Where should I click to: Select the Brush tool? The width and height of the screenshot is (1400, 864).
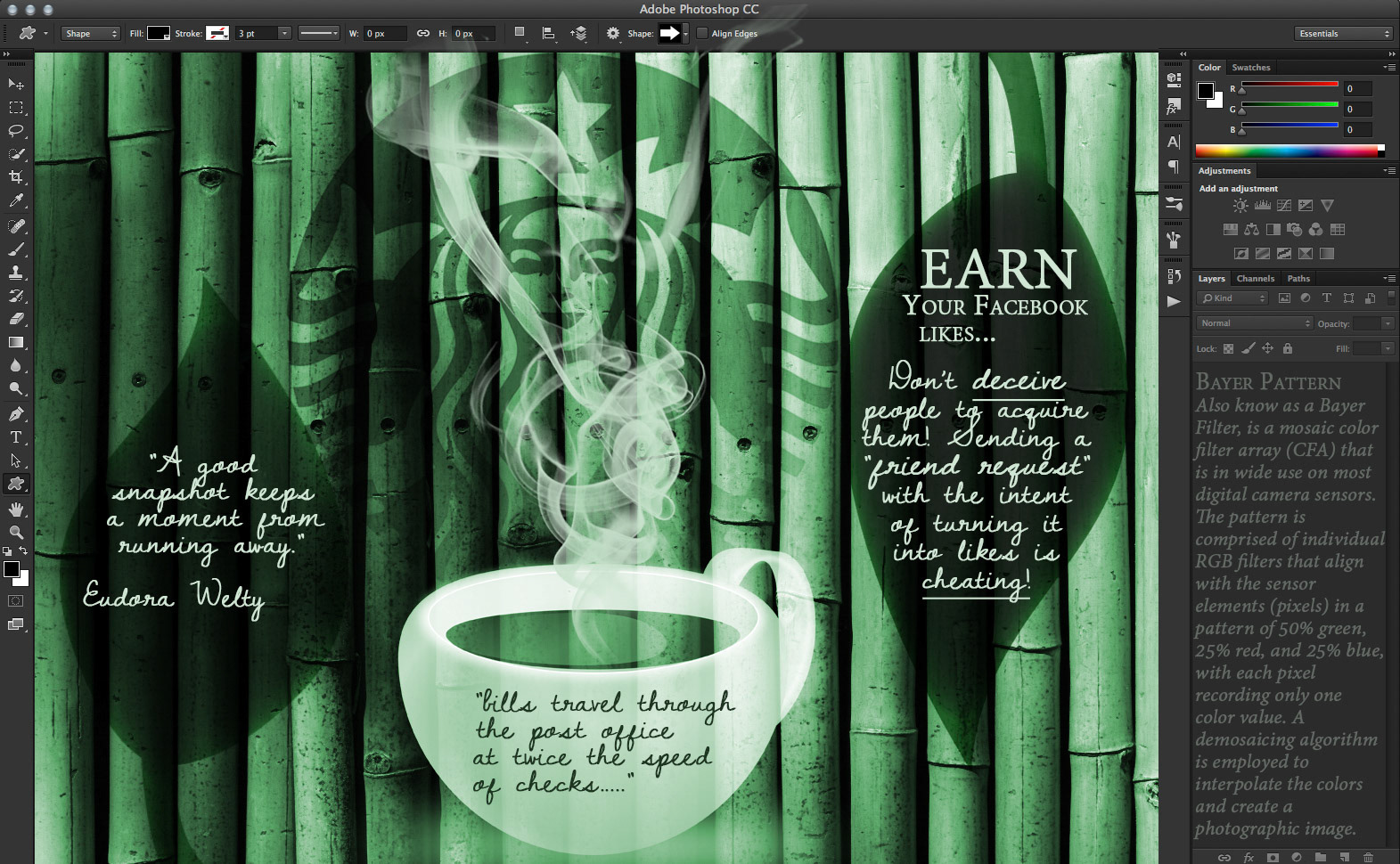pyautogui.click(x=16, y=249)
